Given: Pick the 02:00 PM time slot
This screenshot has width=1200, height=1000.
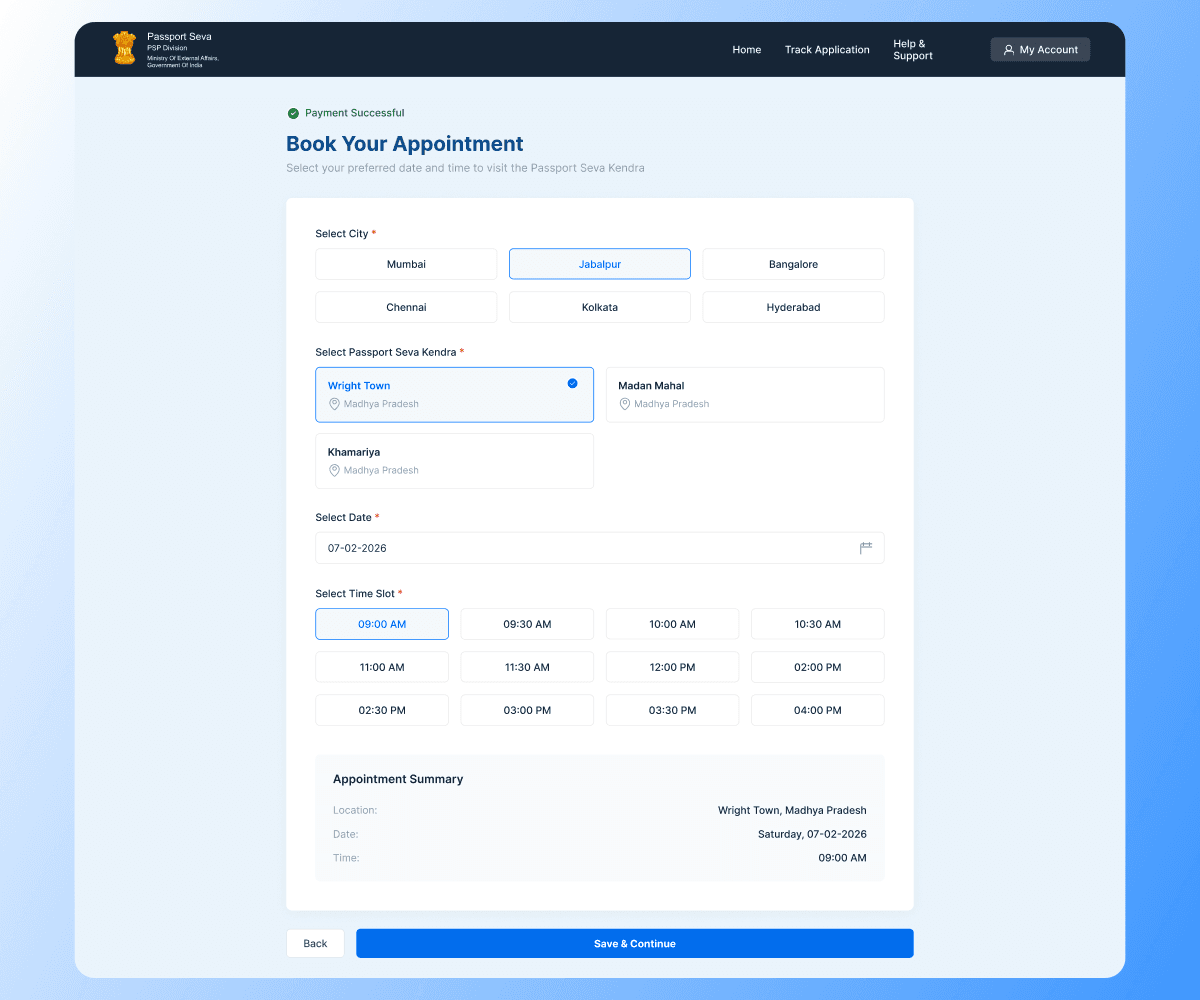Looking at the screenshot, I should coord(818,667).
